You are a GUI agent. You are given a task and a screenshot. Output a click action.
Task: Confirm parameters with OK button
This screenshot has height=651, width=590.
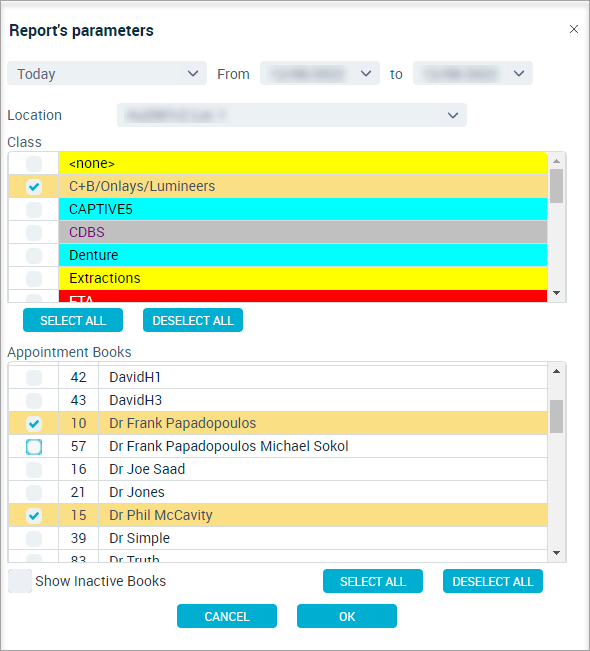click(x=347, y=616)
